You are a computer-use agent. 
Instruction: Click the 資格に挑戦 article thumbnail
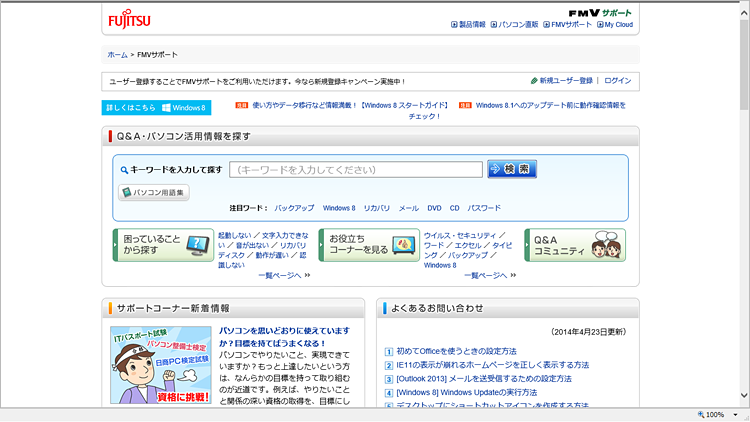(161, 365)
